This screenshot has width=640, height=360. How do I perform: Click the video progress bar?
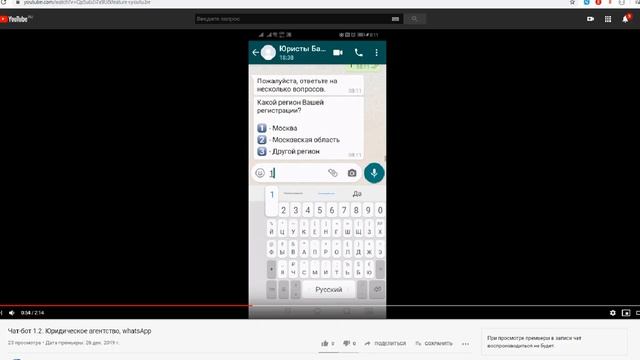(x=320, y=305)
